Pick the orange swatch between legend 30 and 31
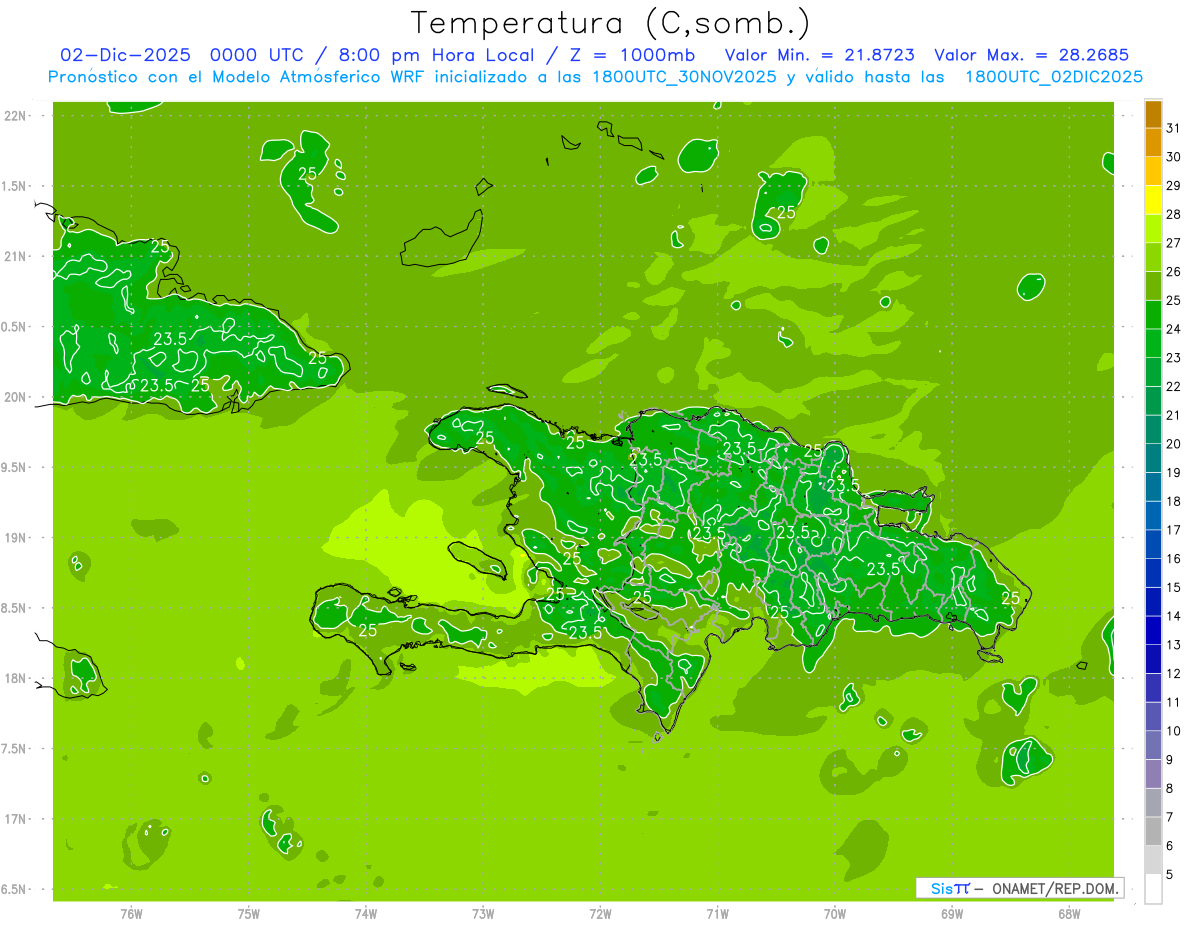This screenshot has width=1200, height=927. coord(1153,143)
